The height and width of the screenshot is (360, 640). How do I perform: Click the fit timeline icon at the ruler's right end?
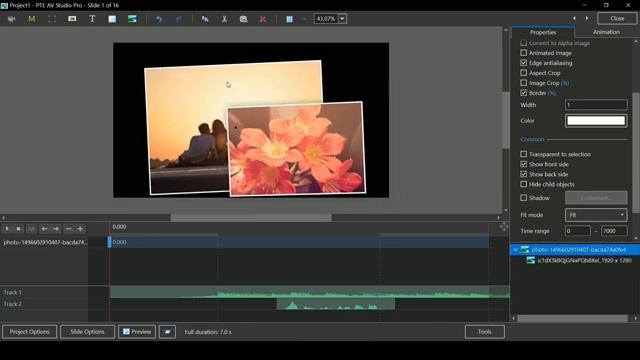(504, 227)
